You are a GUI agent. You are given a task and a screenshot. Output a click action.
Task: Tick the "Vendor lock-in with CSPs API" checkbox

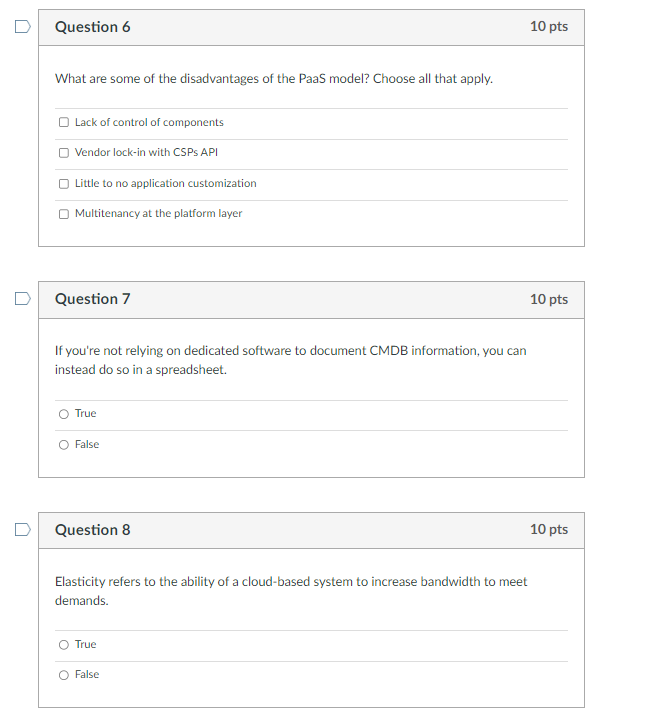[x=64, y=153]
